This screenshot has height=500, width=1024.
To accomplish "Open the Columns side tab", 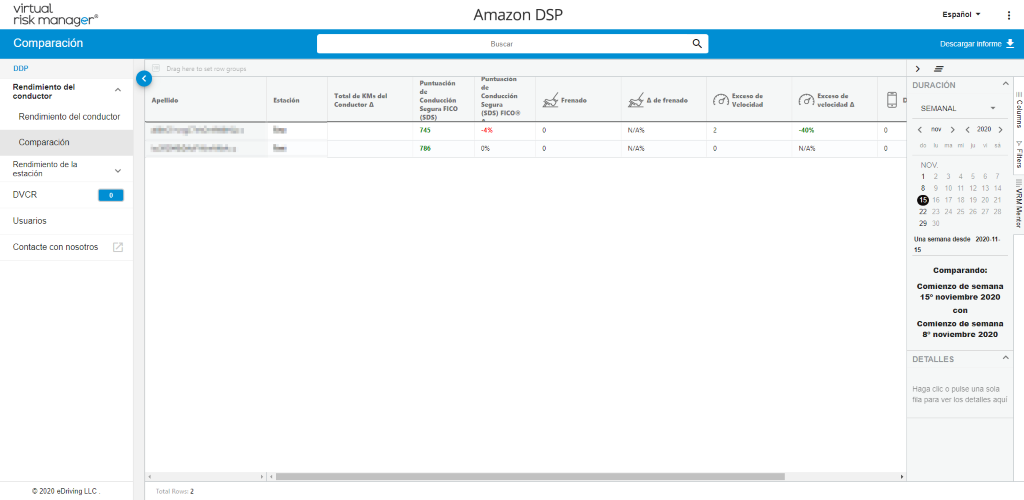I will tap(1019, 110).
